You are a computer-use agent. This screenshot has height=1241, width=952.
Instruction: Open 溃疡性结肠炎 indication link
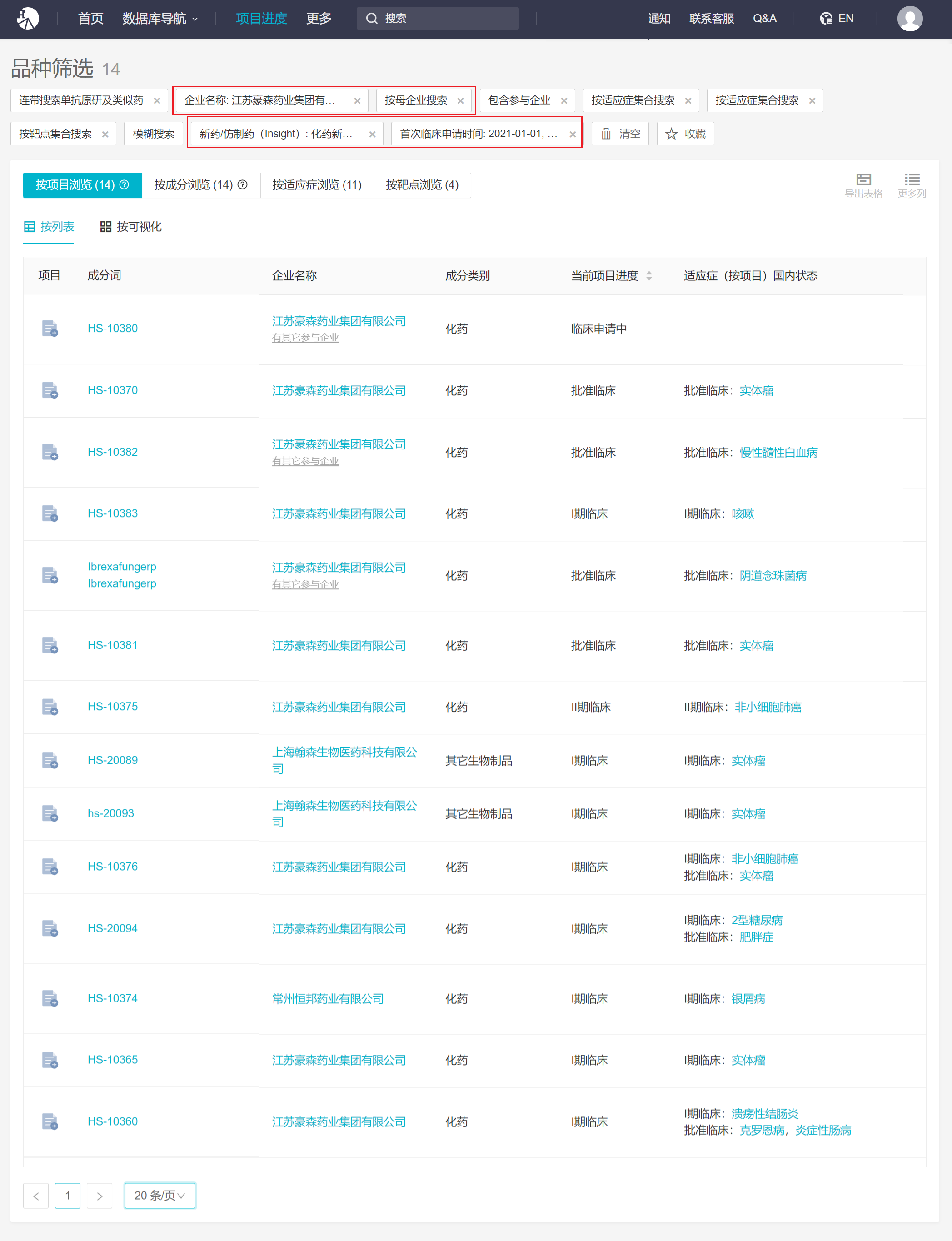765,1113
